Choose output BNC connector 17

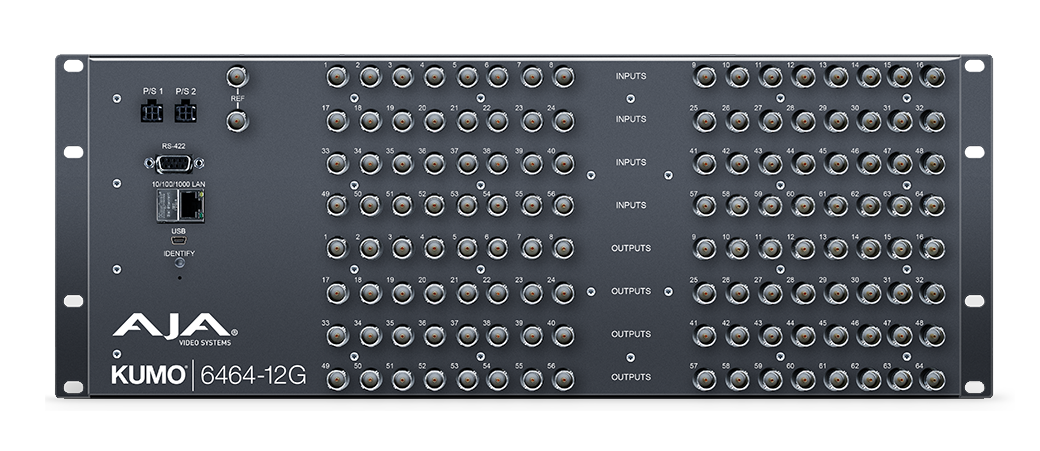337,292
